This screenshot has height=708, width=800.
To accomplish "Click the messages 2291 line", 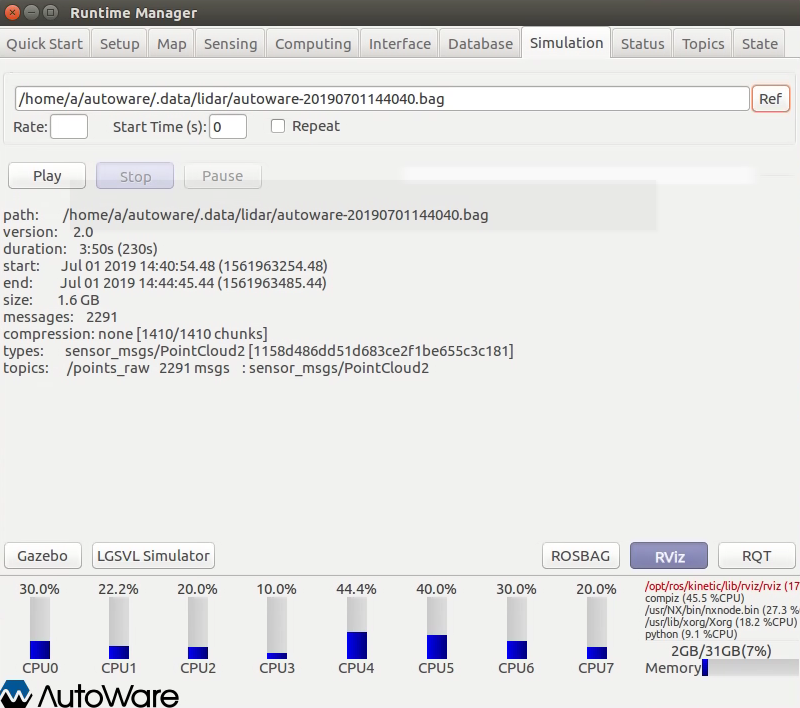I will tap(60, 317).
